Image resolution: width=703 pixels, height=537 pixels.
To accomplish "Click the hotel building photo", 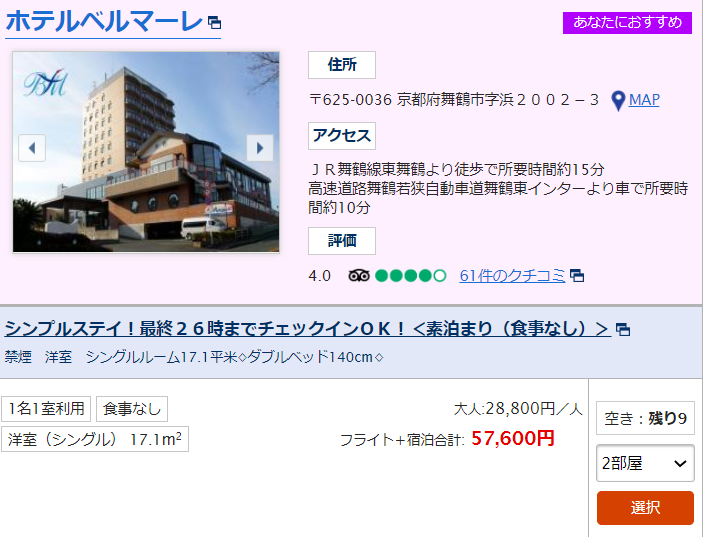I will (x=146, y=152).
